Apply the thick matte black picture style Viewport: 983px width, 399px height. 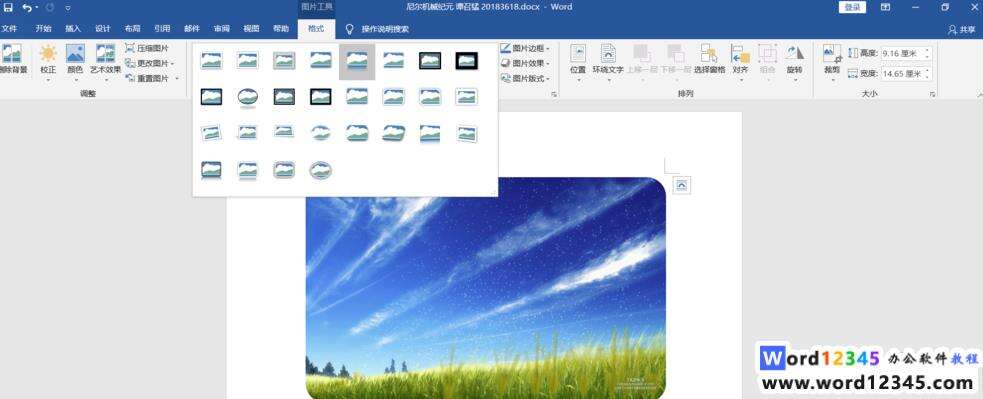(466, 61)
